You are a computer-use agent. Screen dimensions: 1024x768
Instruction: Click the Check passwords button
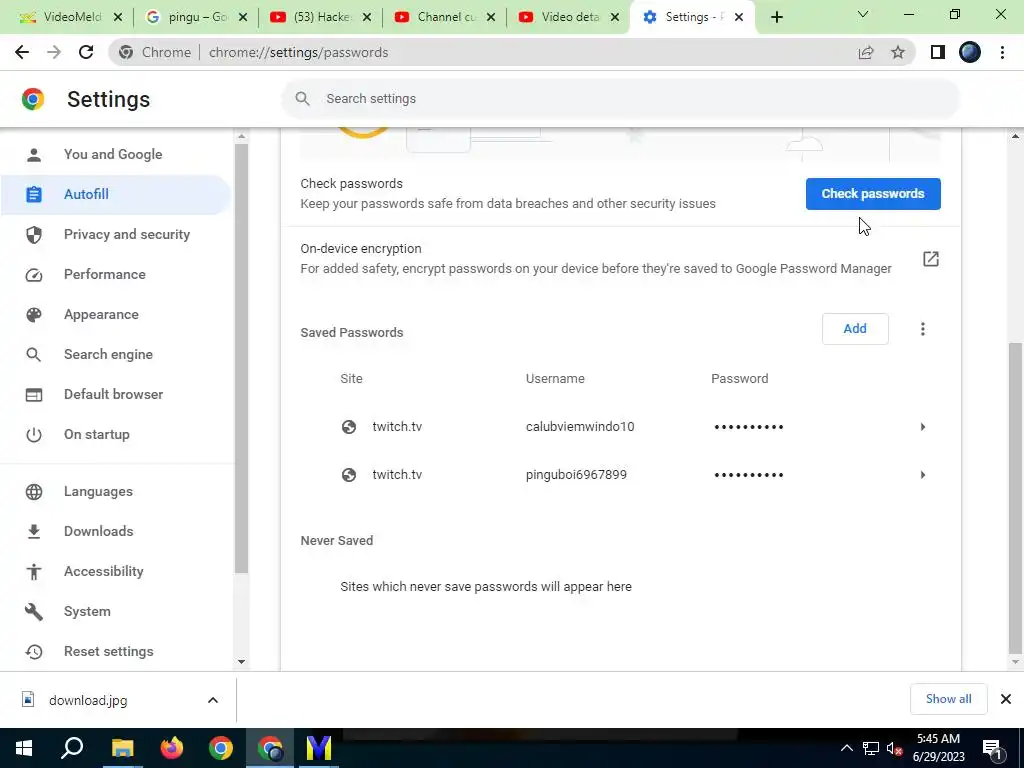click(872, 194)
